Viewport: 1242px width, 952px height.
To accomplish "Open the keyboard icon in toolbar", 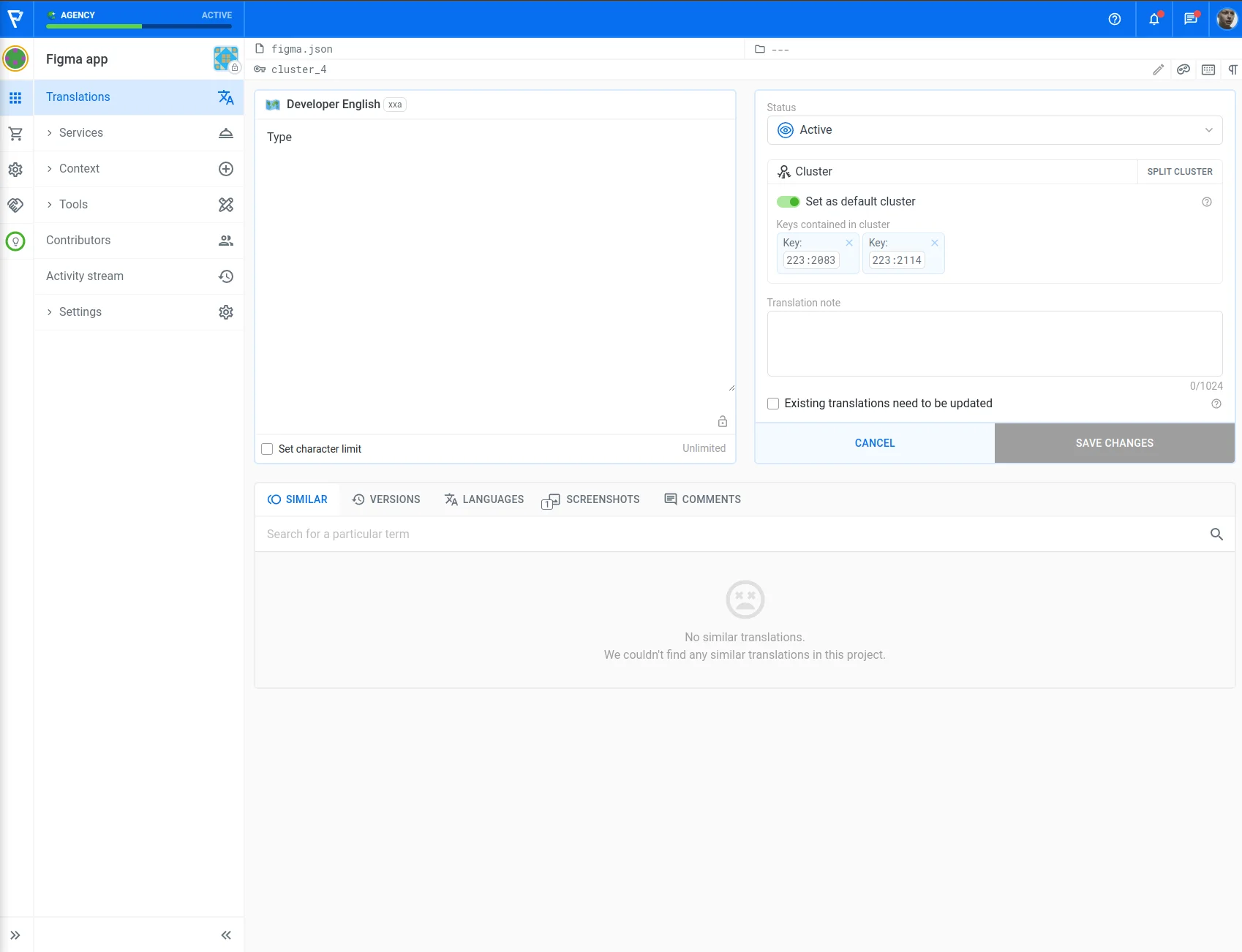I will pos(1208,69).
